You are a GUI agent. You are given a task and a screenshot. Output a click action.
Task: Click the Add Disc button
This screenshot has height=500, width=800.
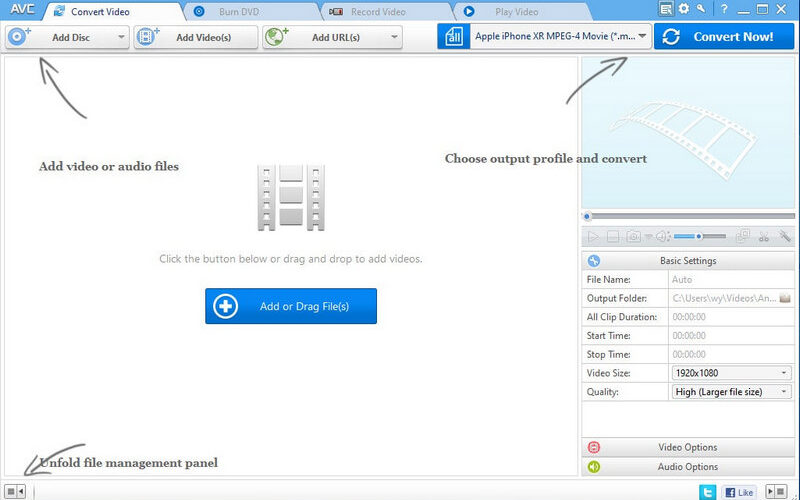point(66,37)
